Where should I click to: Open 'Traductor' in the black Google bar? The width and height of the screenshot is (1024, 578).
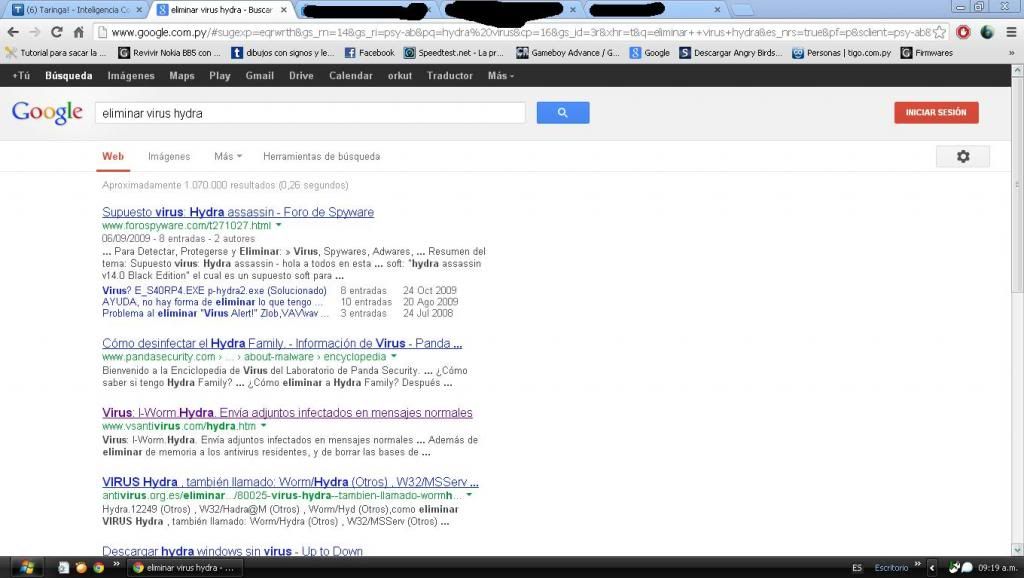449,76
